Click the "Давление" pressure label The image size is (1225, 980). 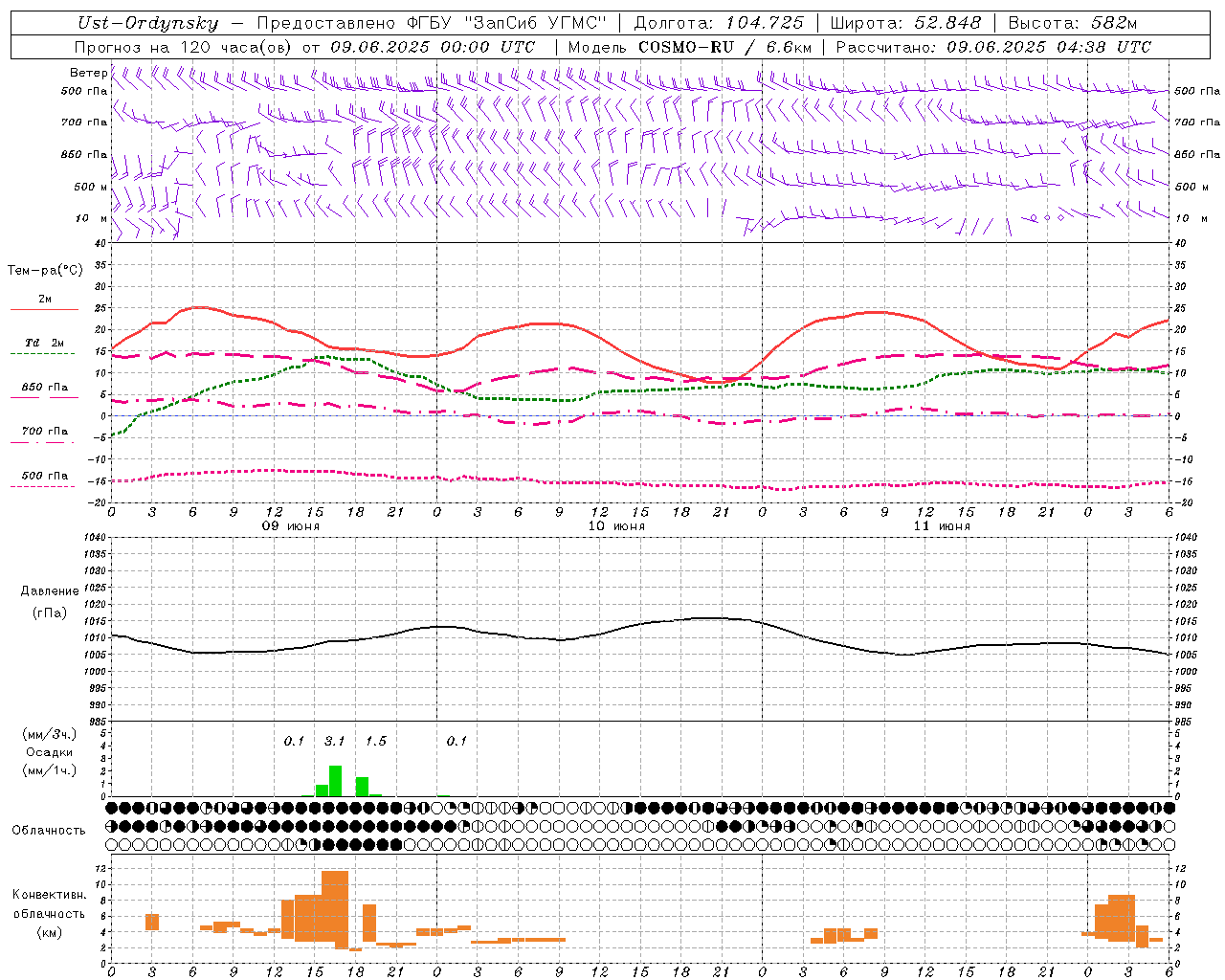50,591
